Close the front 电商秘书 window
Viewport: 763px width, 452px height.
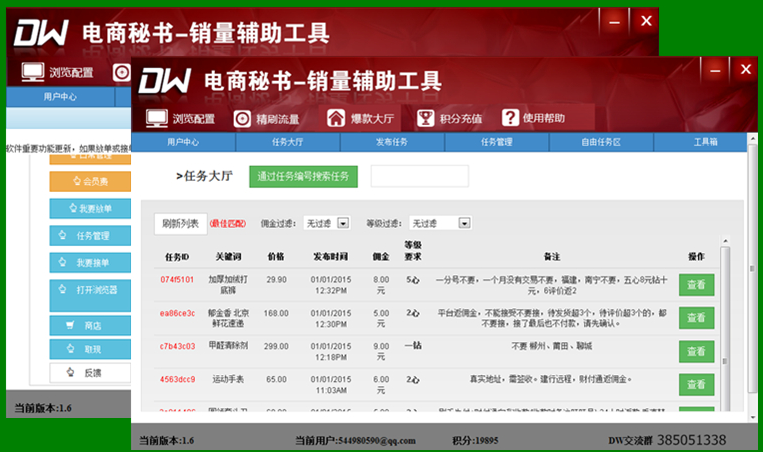(x=745, y=70)
